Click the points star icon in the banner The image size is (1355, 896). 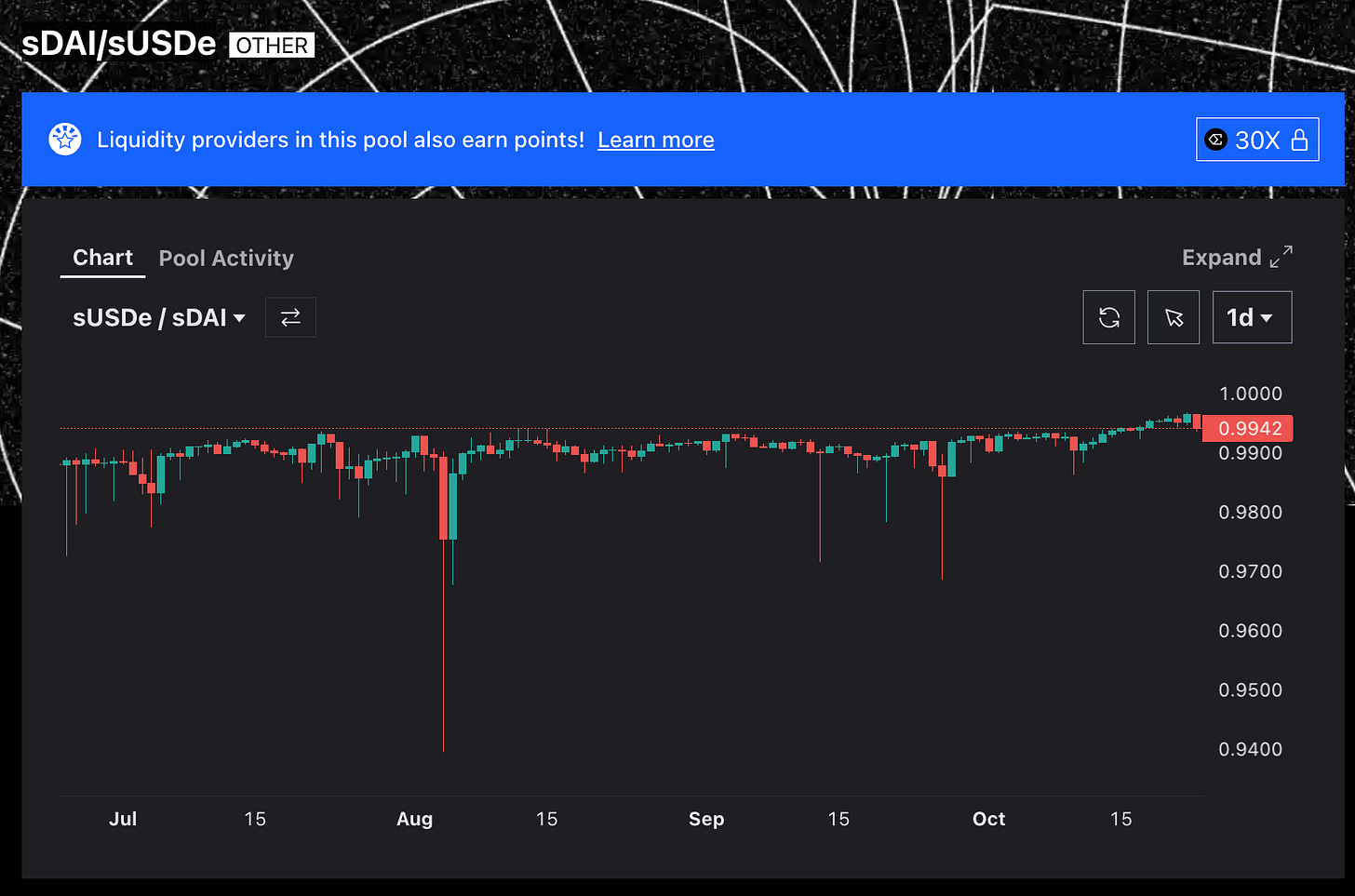pos(65,140)
